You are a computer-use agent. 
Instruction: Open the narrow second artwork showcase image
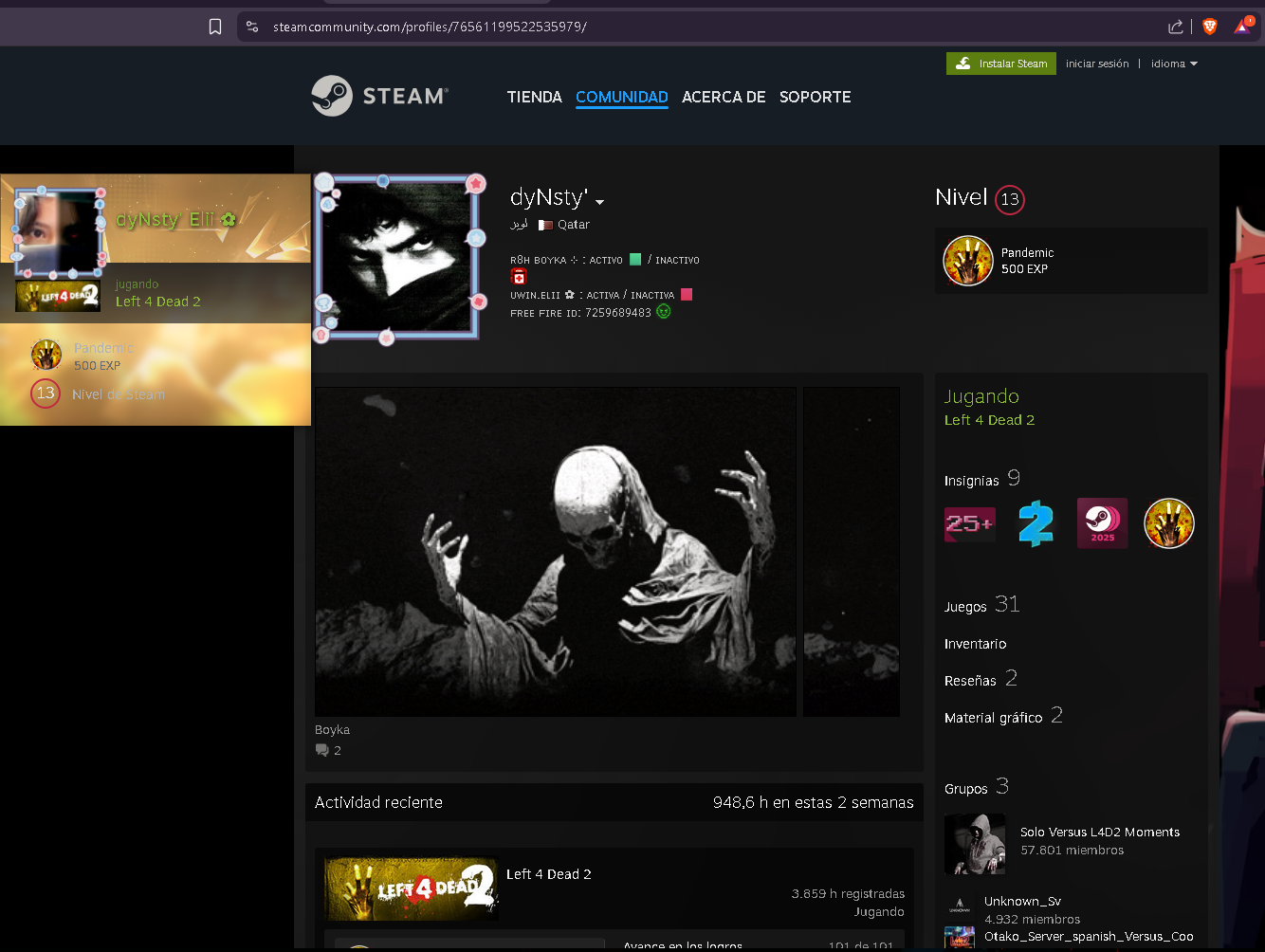852,552
